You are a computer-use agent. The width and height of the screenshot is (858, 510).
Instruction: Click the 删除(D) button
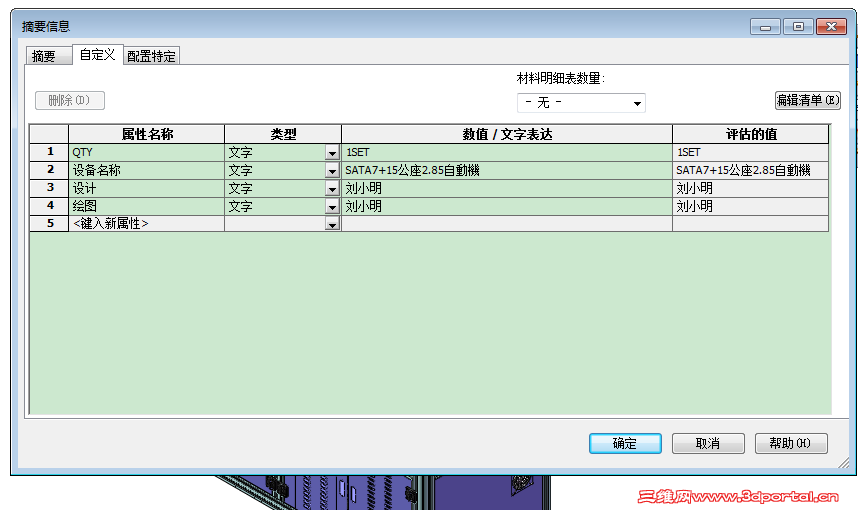point(69,100)
